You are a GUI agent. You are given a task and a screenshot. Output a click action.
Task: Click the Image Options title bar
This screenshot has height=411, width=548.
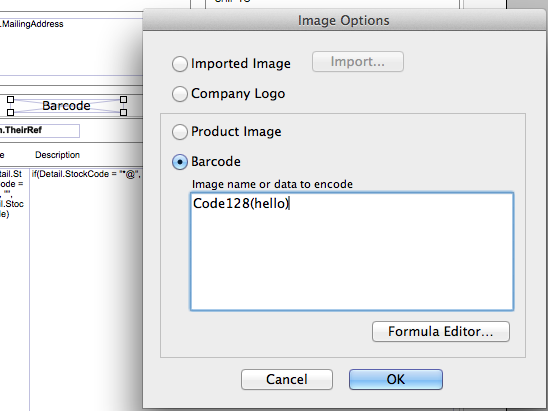tap(344, 20)
